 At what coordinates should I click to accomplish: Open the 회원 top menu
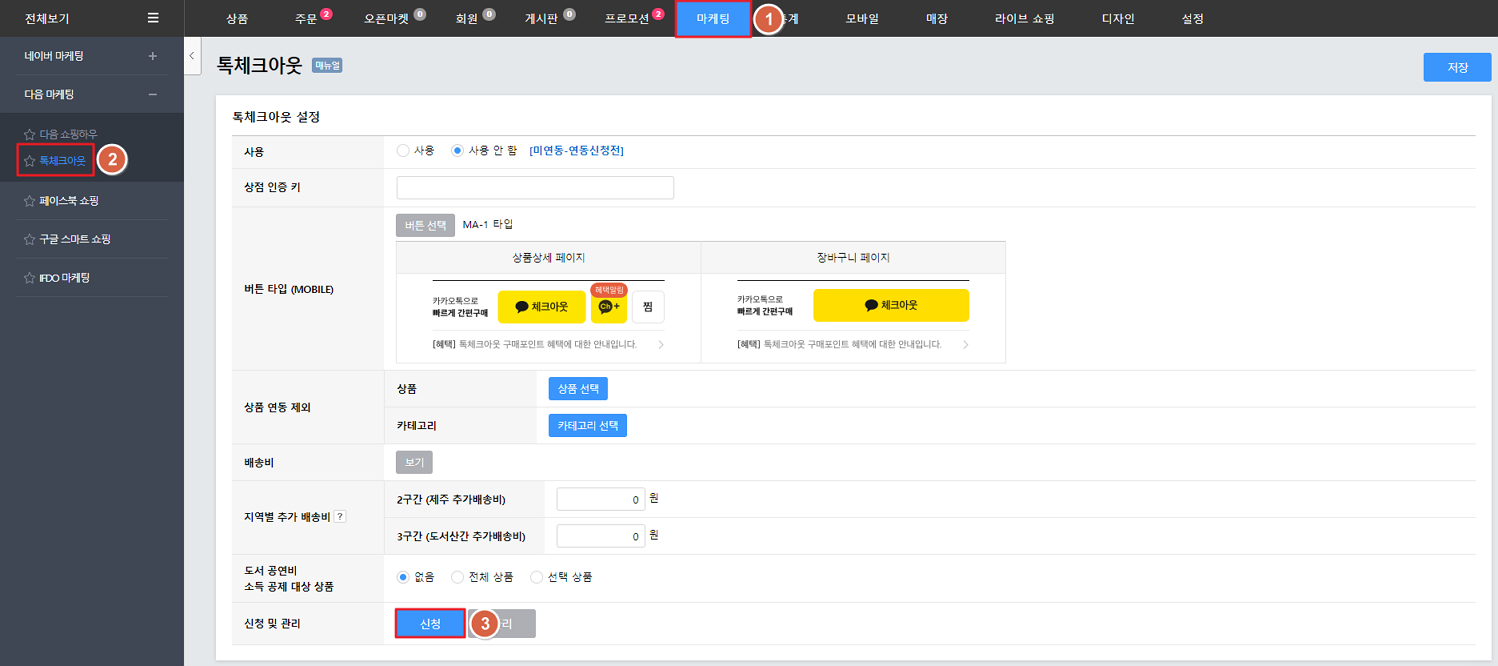467,19
